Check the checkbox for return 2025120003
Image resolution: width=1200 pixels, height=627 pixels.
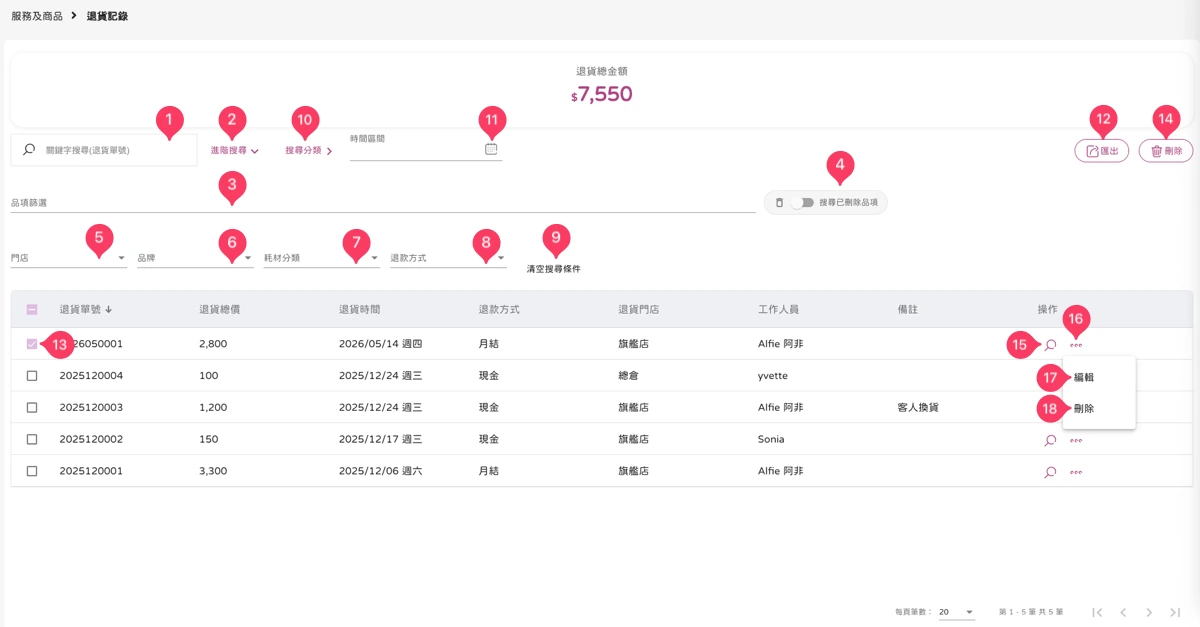point(32,408)
